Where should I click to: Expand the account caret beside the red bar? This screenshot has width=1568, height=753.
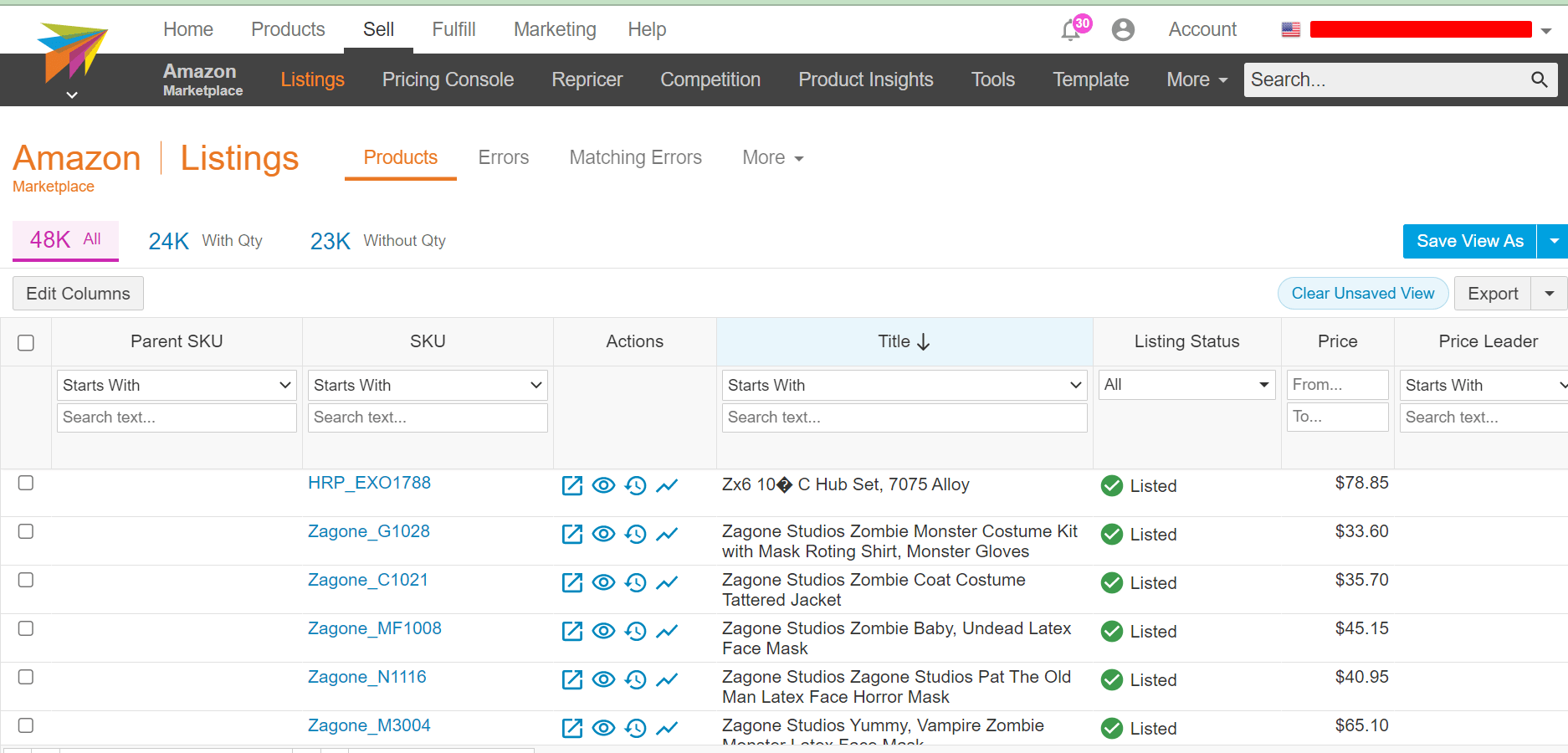[x=1546, y=30]
